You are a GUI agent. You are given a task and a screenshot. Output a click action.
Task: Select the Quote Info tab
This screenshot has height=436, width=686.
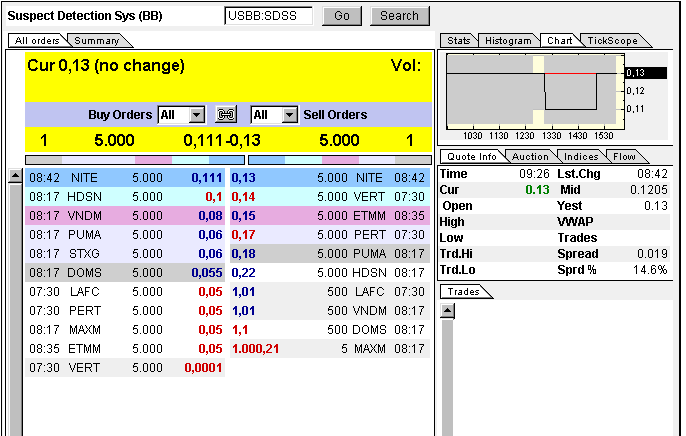[472, 157]
